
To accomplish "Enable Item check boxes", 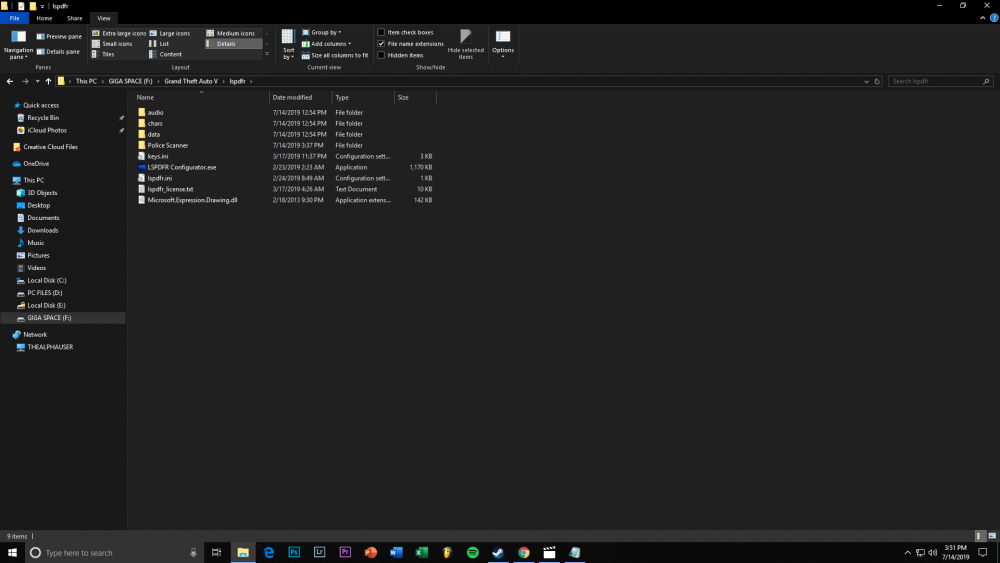I will pyautogui.click(x=381, y=33).
